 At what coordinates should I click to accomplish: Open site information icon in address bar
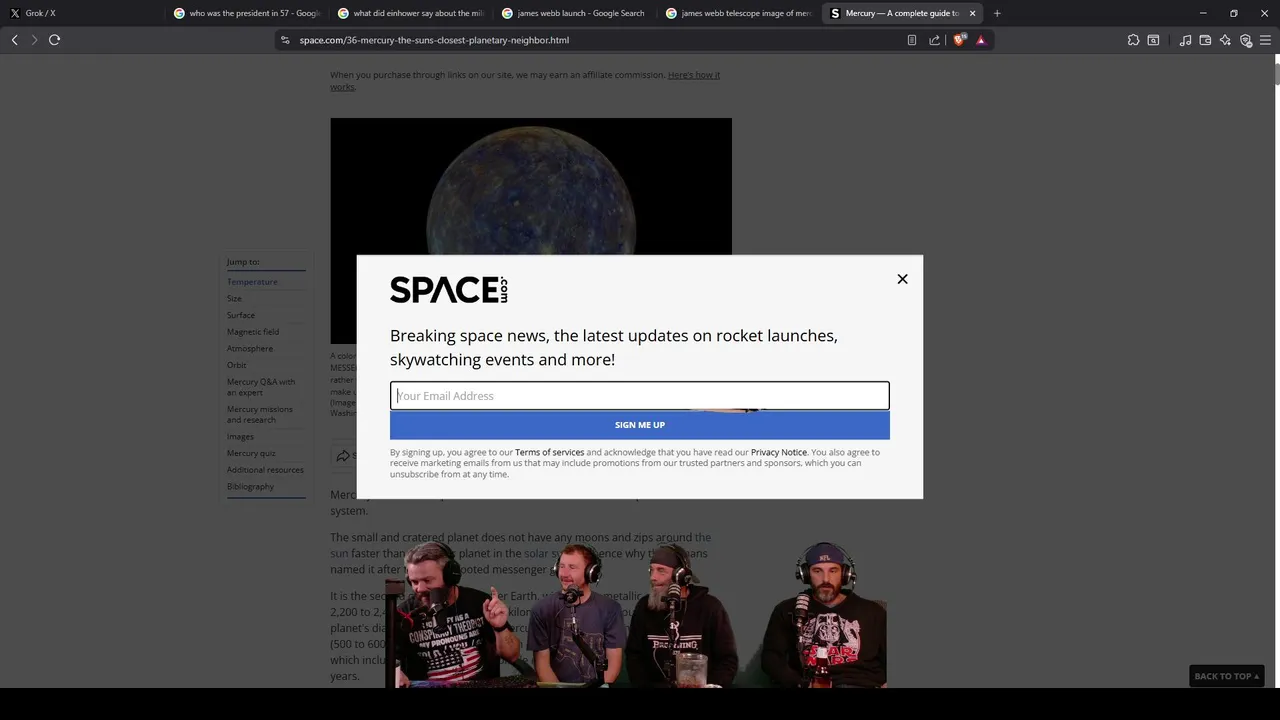(285, 40)
